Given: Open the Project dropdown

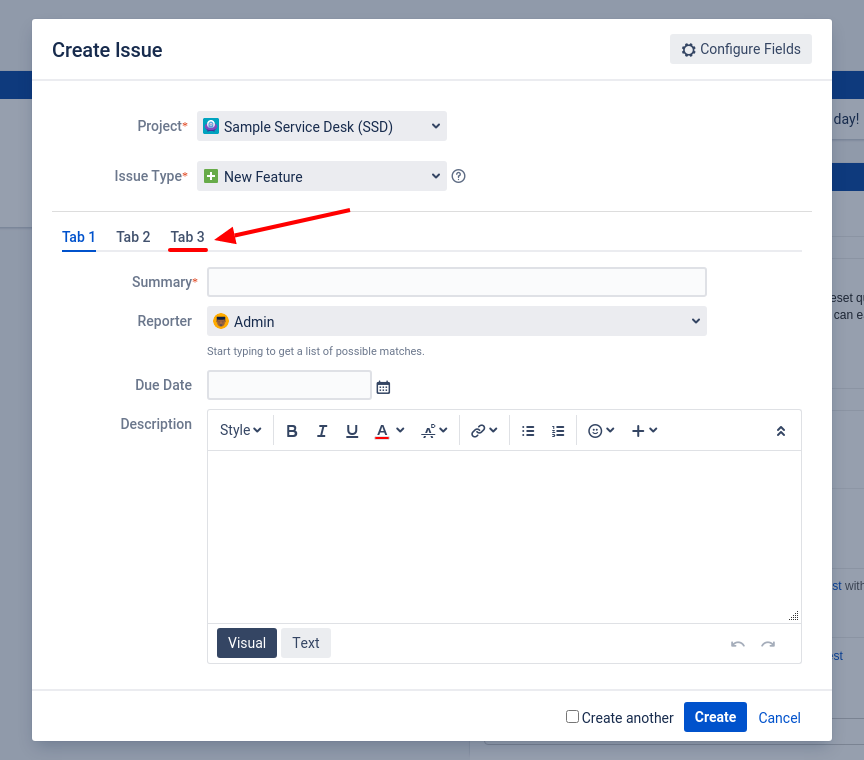Looking at the screenshot, I should click(x=322, y=126).
